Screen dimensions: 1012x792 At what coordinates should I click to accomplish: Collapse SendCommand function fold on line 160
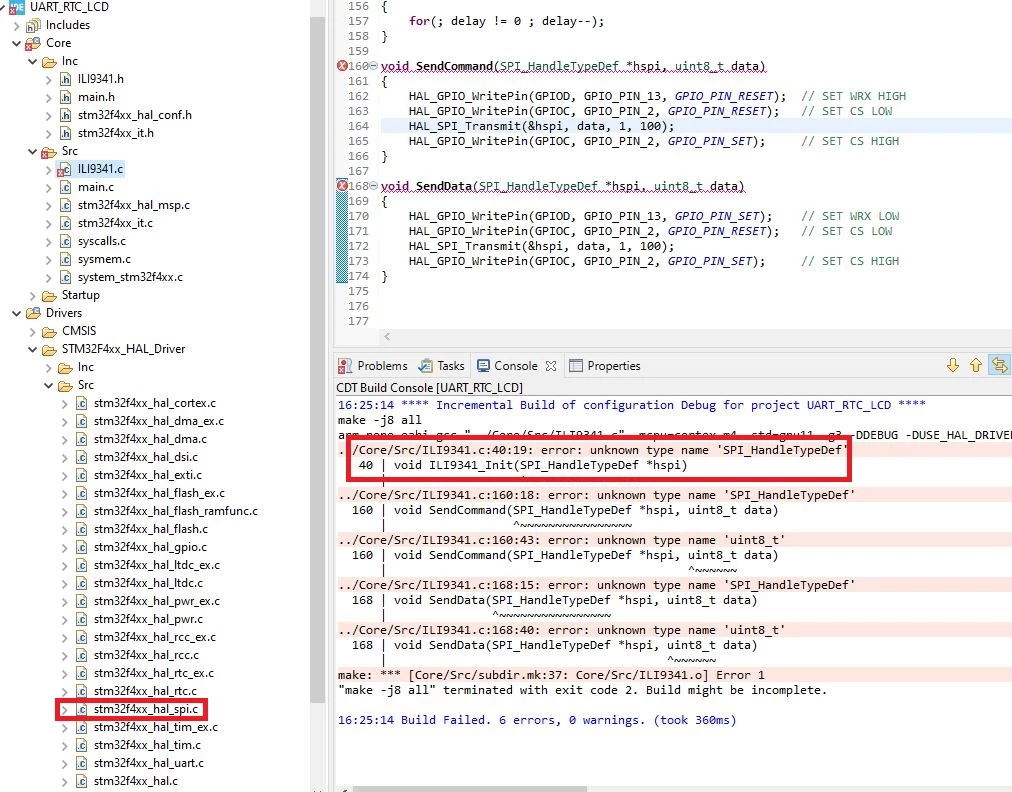(x=373, y=66)
